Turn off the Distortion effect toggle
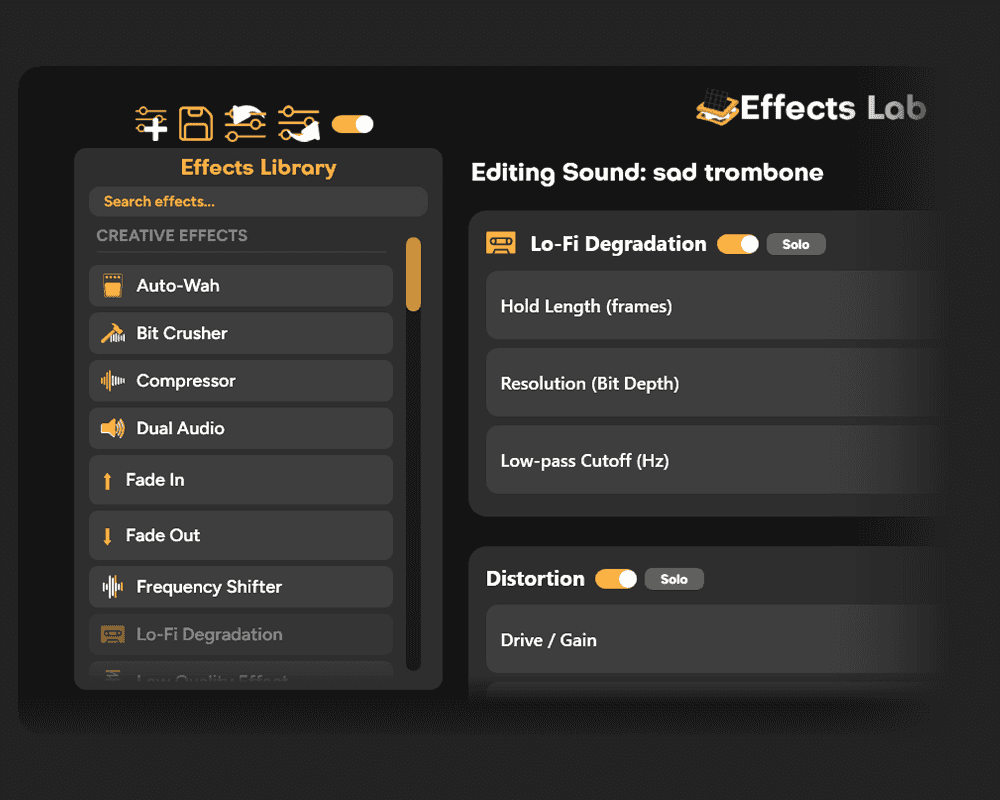Viewport: 1000px width, 800px height. pyautogui.click(x=616, y=578)
